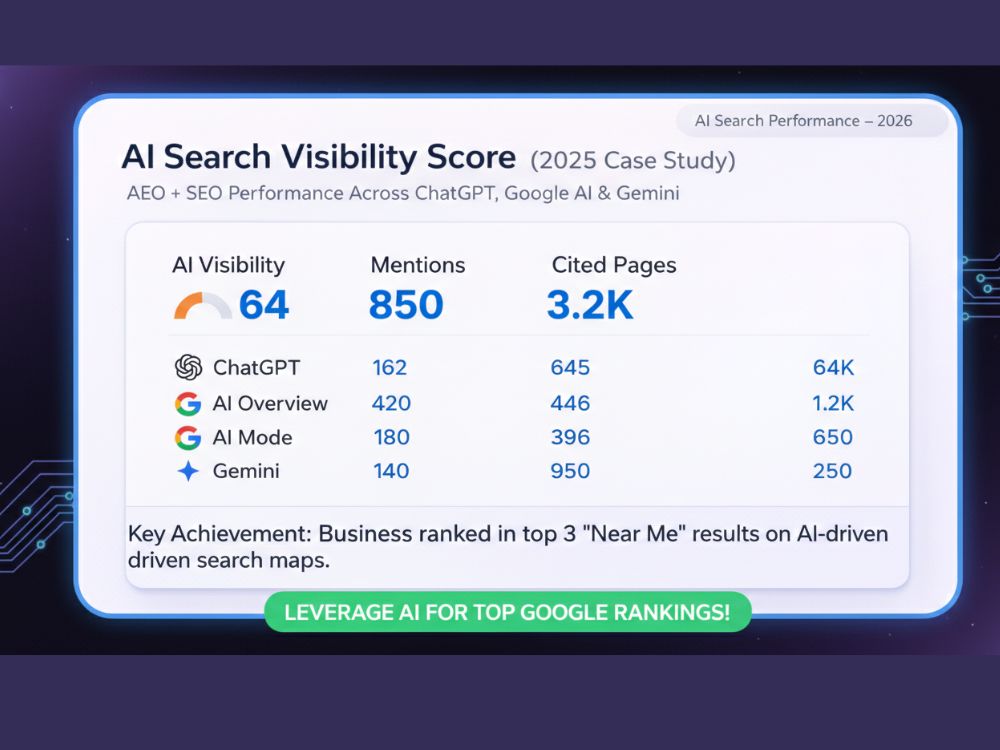Click the Google logo beside AI Mode
The image size is (1000, 750).
188,438
